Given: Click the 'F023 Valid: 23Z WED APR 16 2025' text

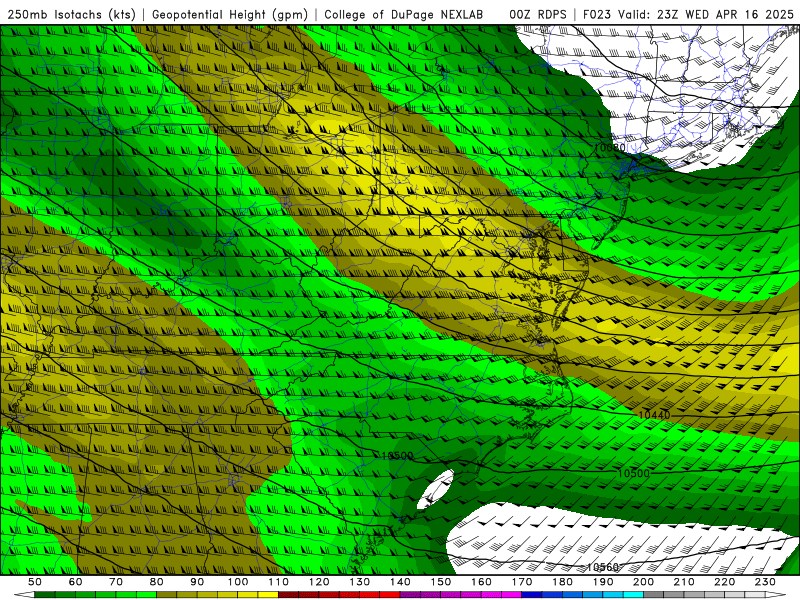Looking at the screenshot, I should click(688, 14).
